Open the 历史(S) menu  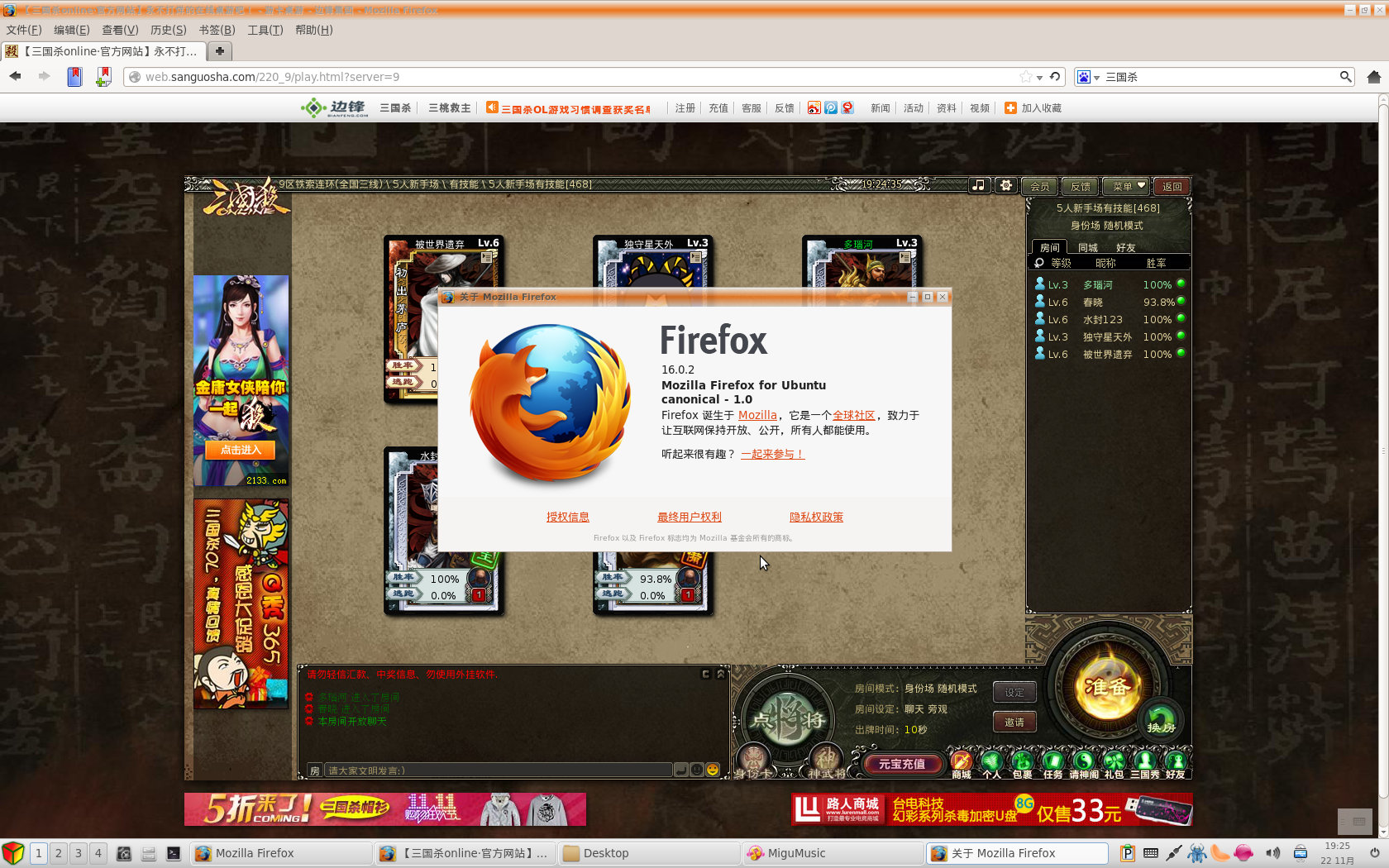(169, 30)
